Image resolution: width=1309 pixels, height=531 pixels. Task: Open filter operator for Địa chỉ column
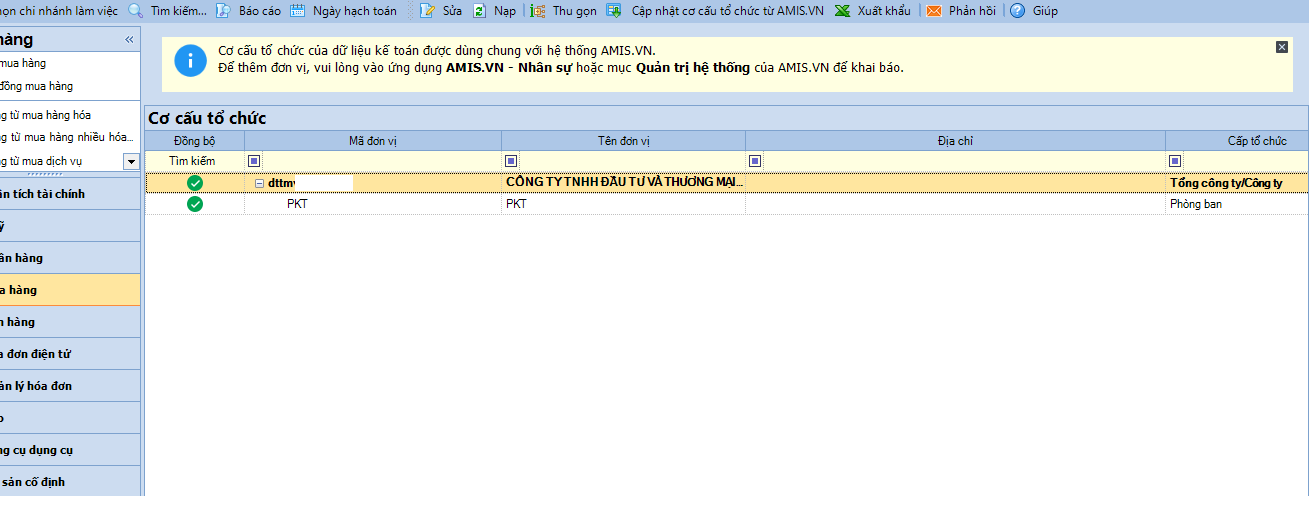point(755,161)
